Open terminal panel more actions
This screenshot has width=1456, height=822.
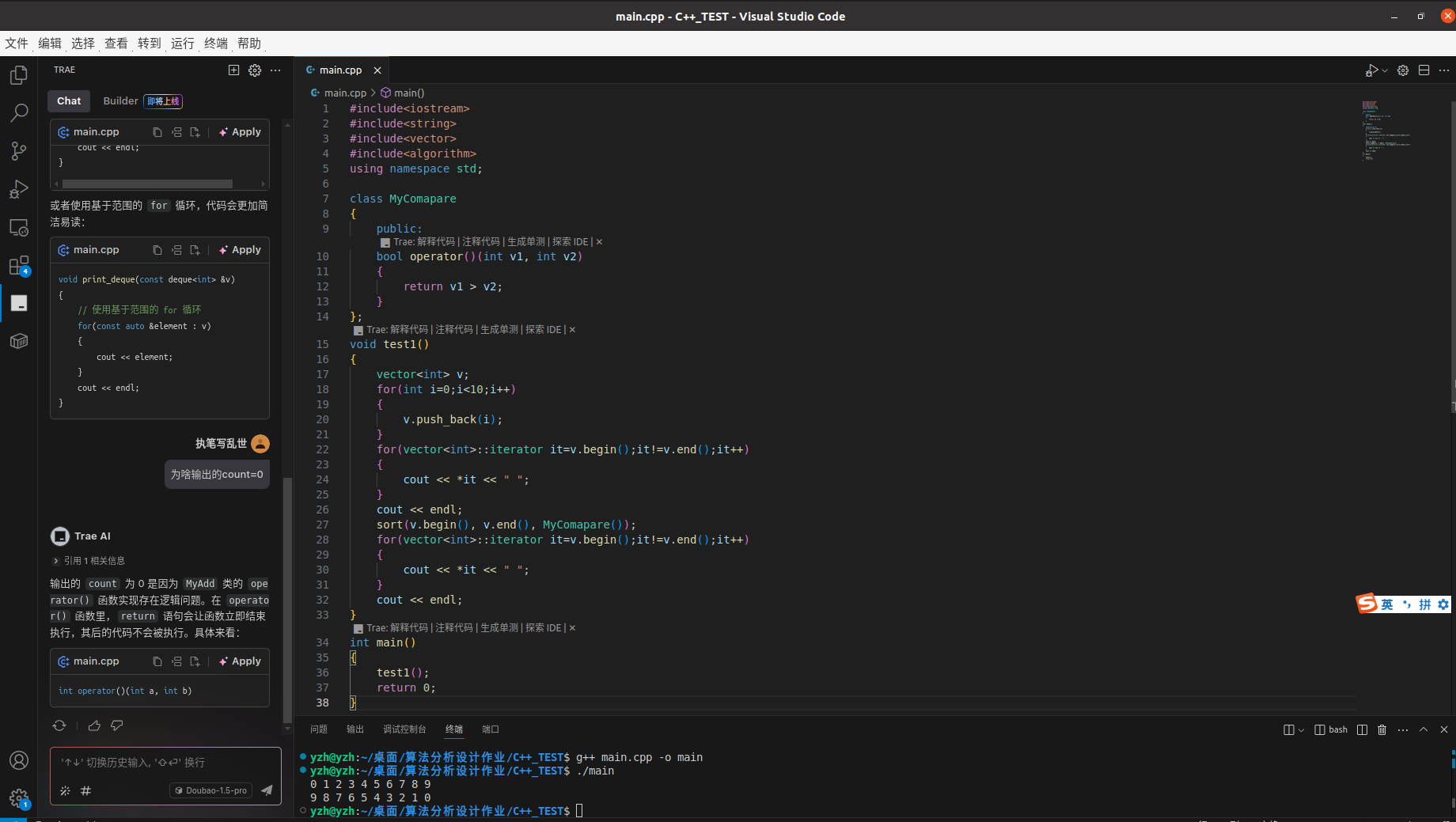tap(1403, 729)
